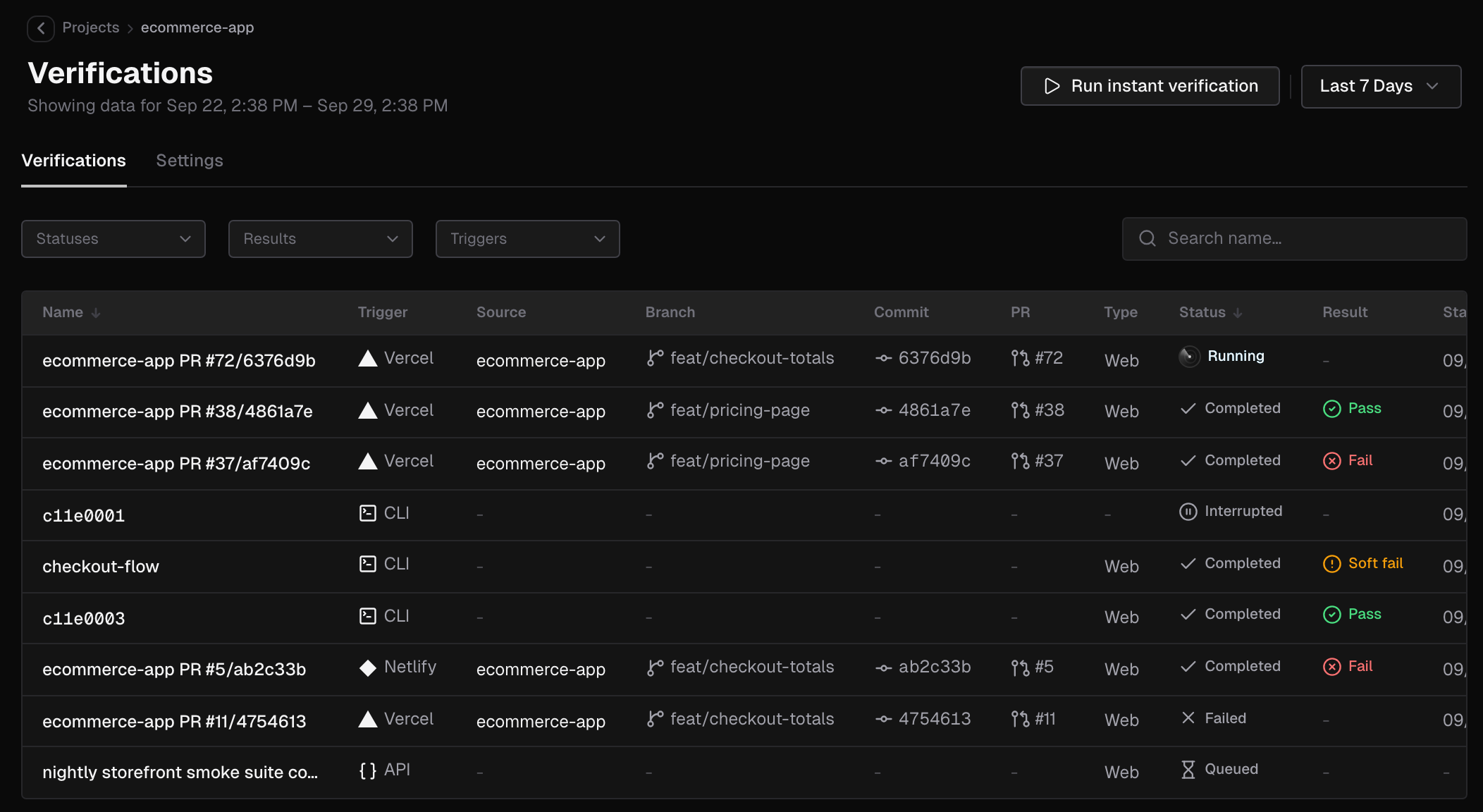Image resolution: width=1483 pixels, height=812 pixels.
Task: Click the Vercel triangle icon for PR #72 row
Action: click(x=368, y=358)
